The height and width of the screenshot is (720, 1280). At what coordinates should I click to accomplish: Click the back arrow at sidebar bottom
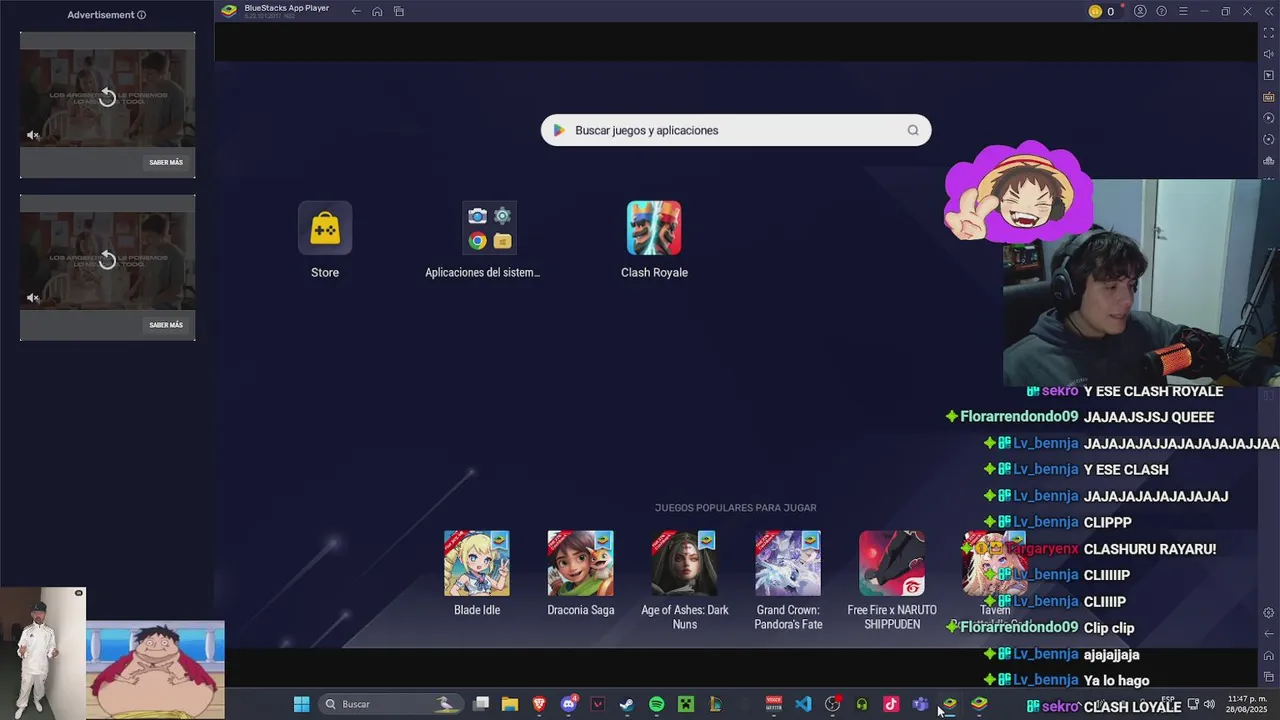(1269, 634)
